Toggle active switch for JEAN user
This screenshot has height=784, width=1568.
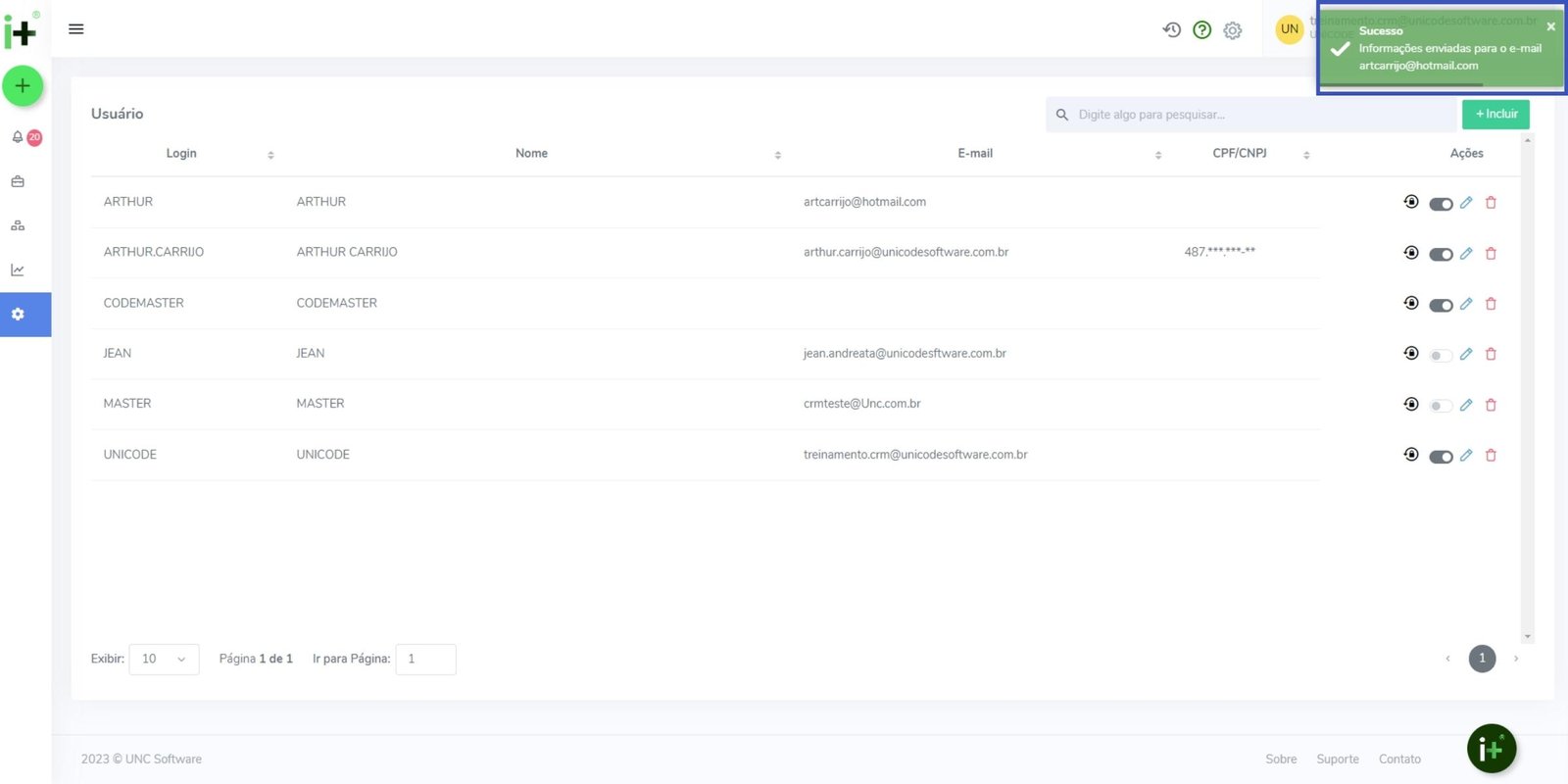pyautogui.click(x=1440, y=355)
